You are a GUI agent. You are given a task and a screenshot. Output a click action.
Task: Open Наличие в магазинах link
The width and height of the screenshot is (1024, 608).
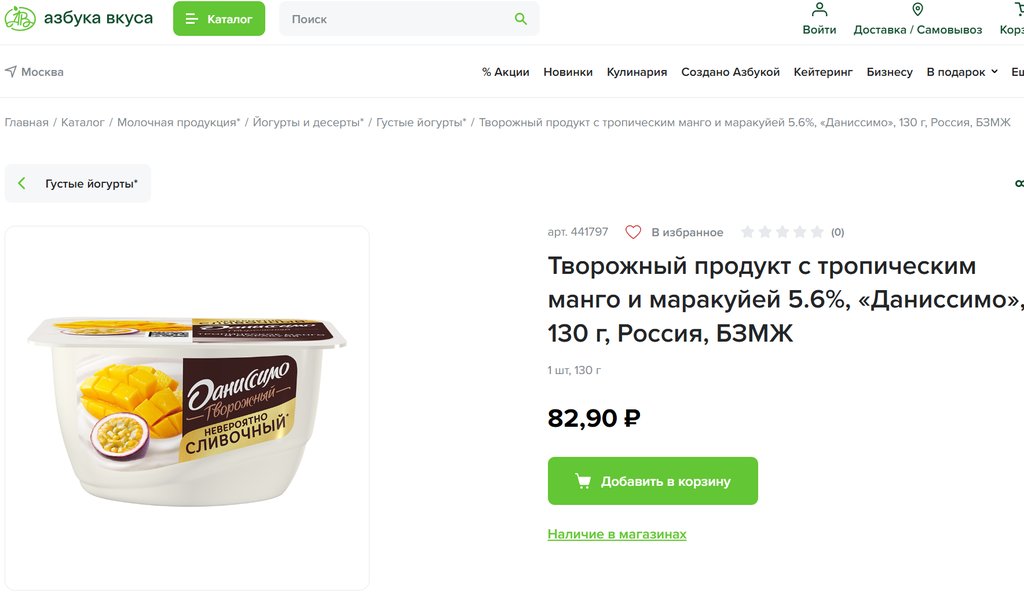point(617,534)
